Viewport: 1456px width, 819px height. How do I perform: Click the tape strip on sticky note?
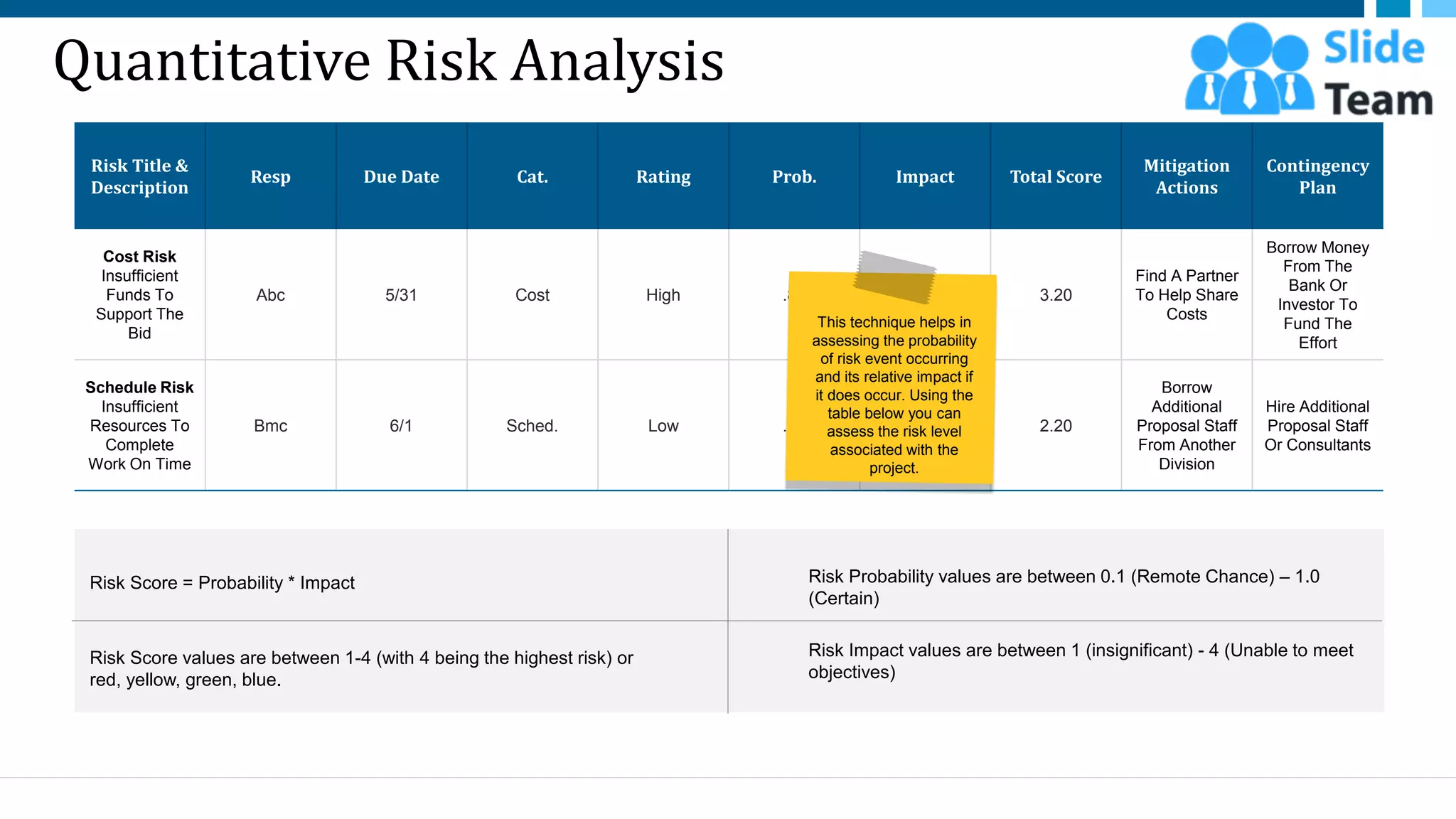(895, 277)
